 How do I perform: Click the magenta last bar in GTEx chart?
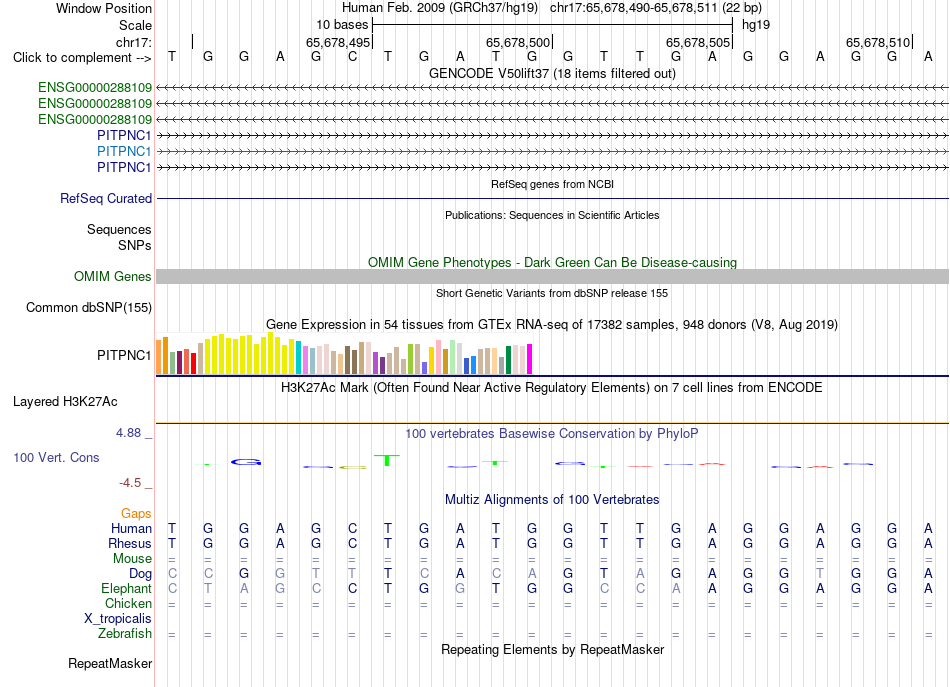click(x=530, y=359)
